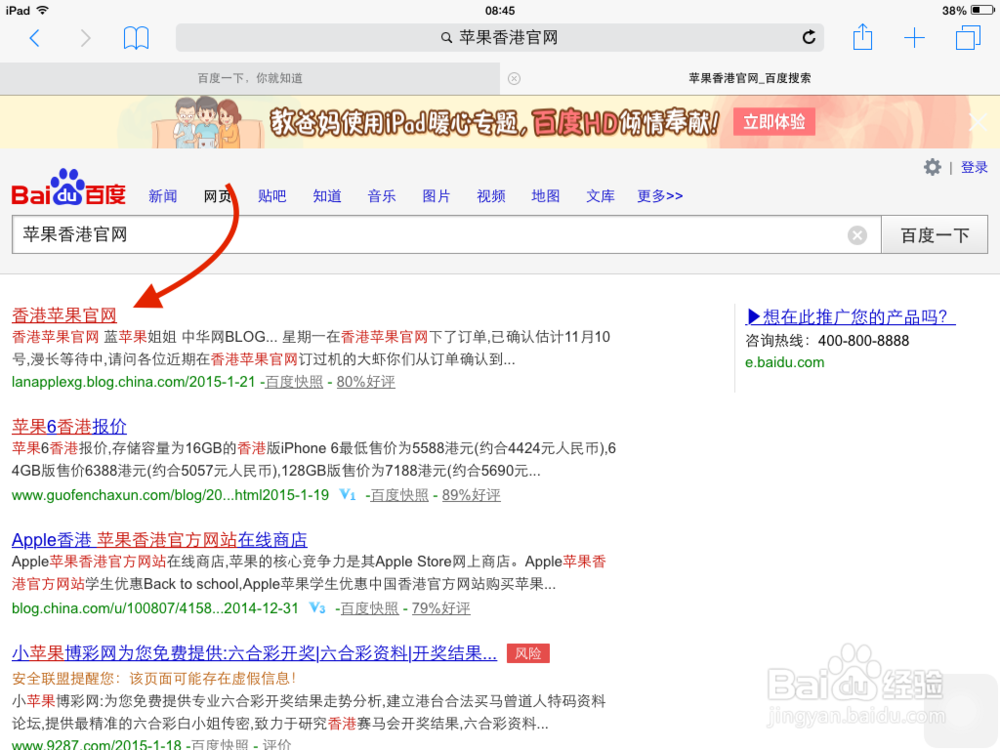Open 小苹果博彩网 search result

(254, 653)
